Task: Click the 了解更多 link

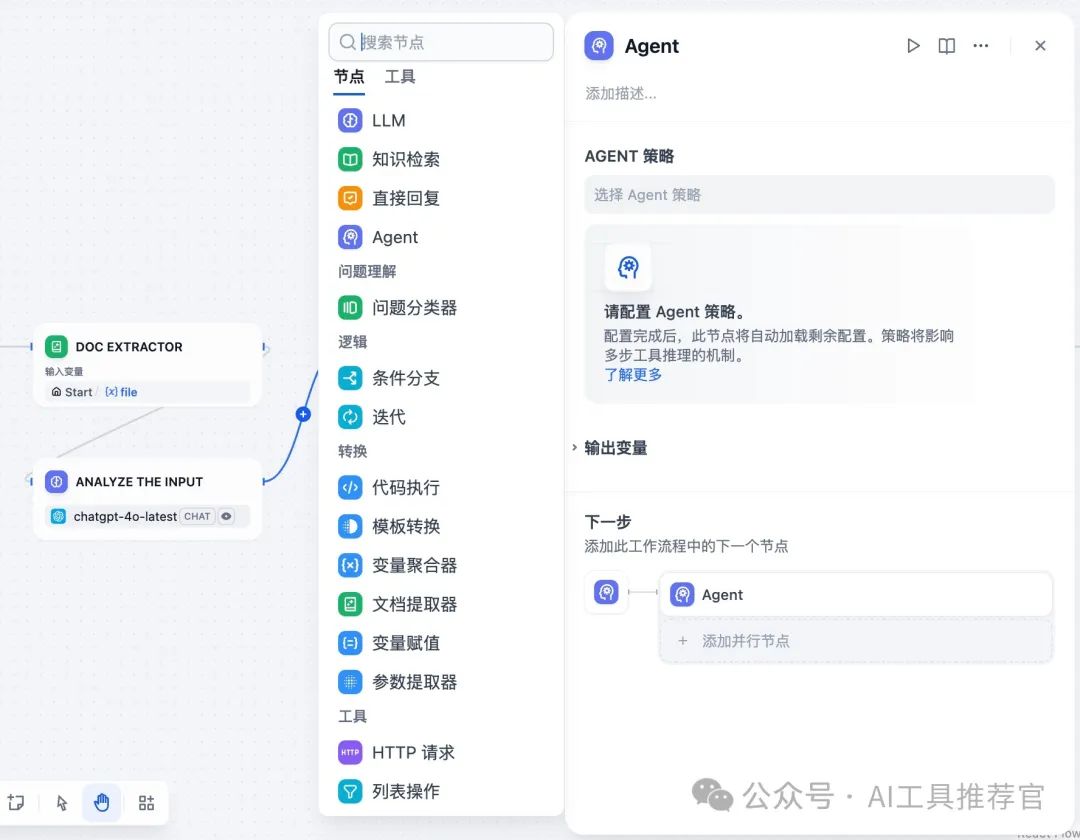Action: [x=632, y=376]
